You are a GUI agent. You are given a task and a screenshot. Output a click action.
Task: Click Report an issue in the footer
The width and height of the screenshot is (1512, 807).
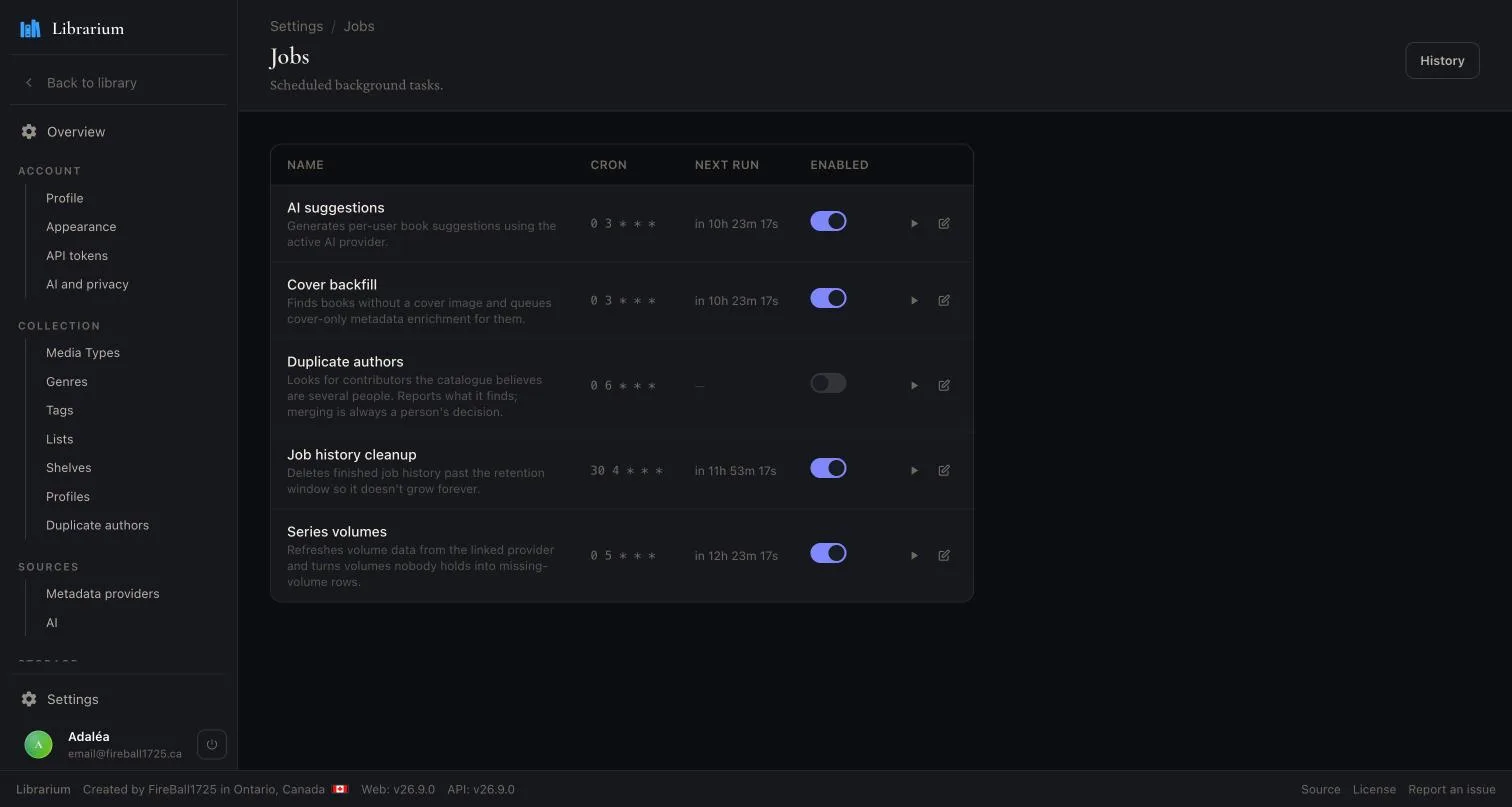(1452, 790)
